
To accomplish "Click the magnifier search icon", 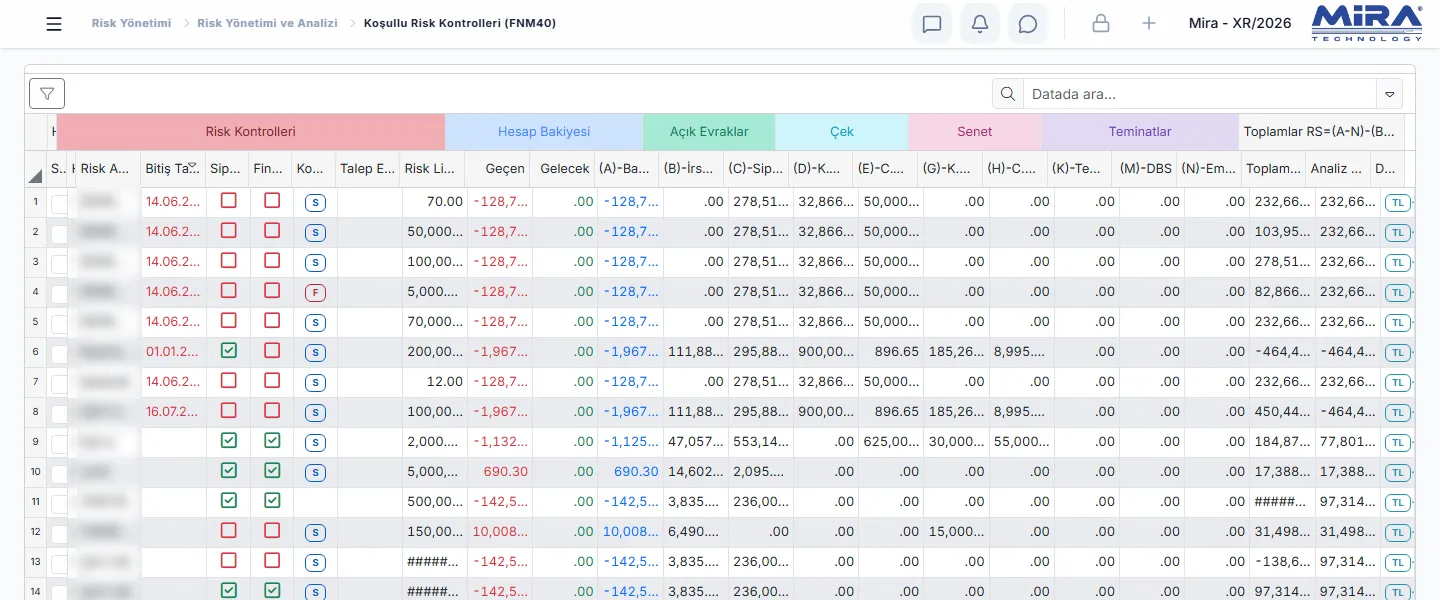I will click(x=1008, y=94).
